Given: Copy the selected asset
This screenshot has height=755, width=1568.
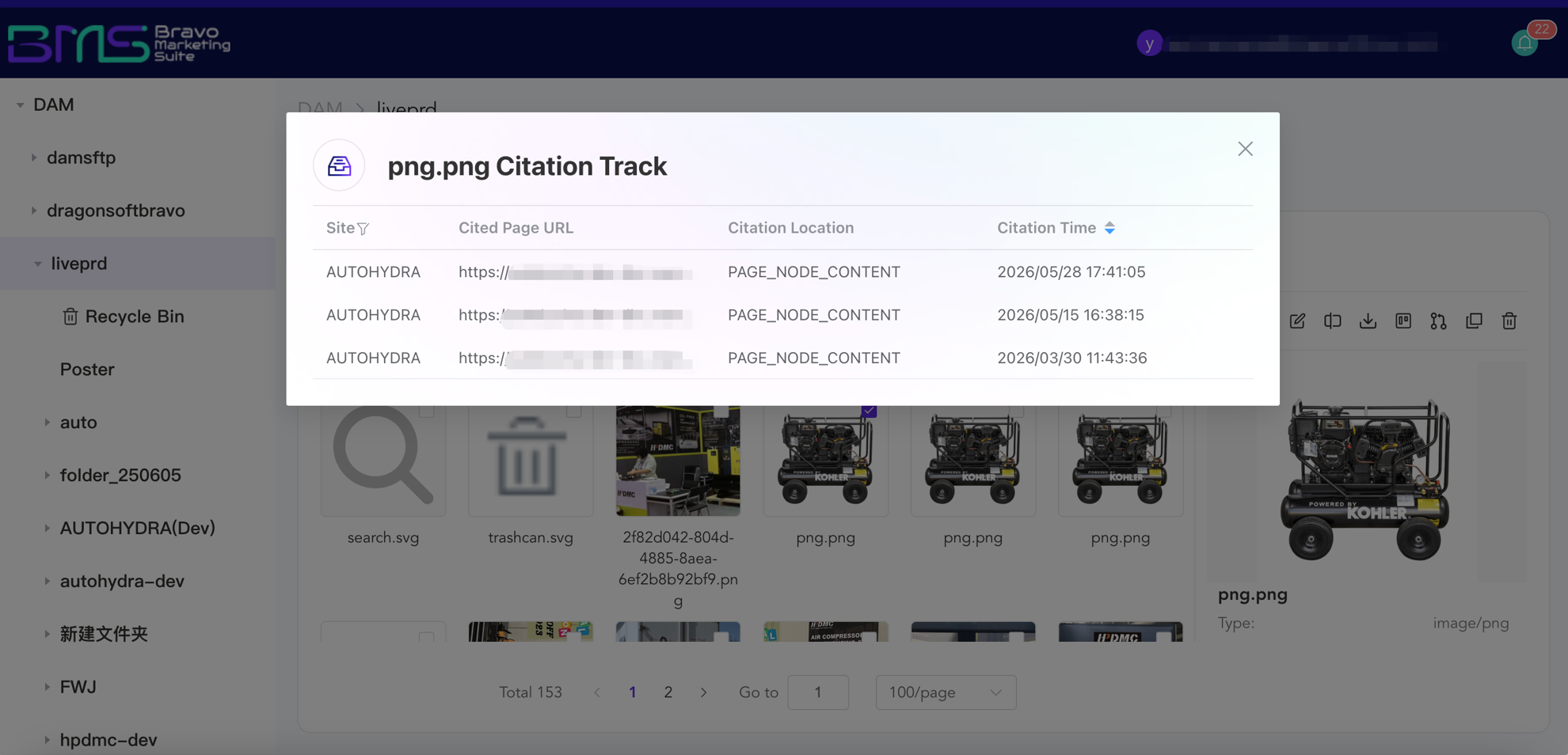Looking at the screenshot, I should (1474, 321).
